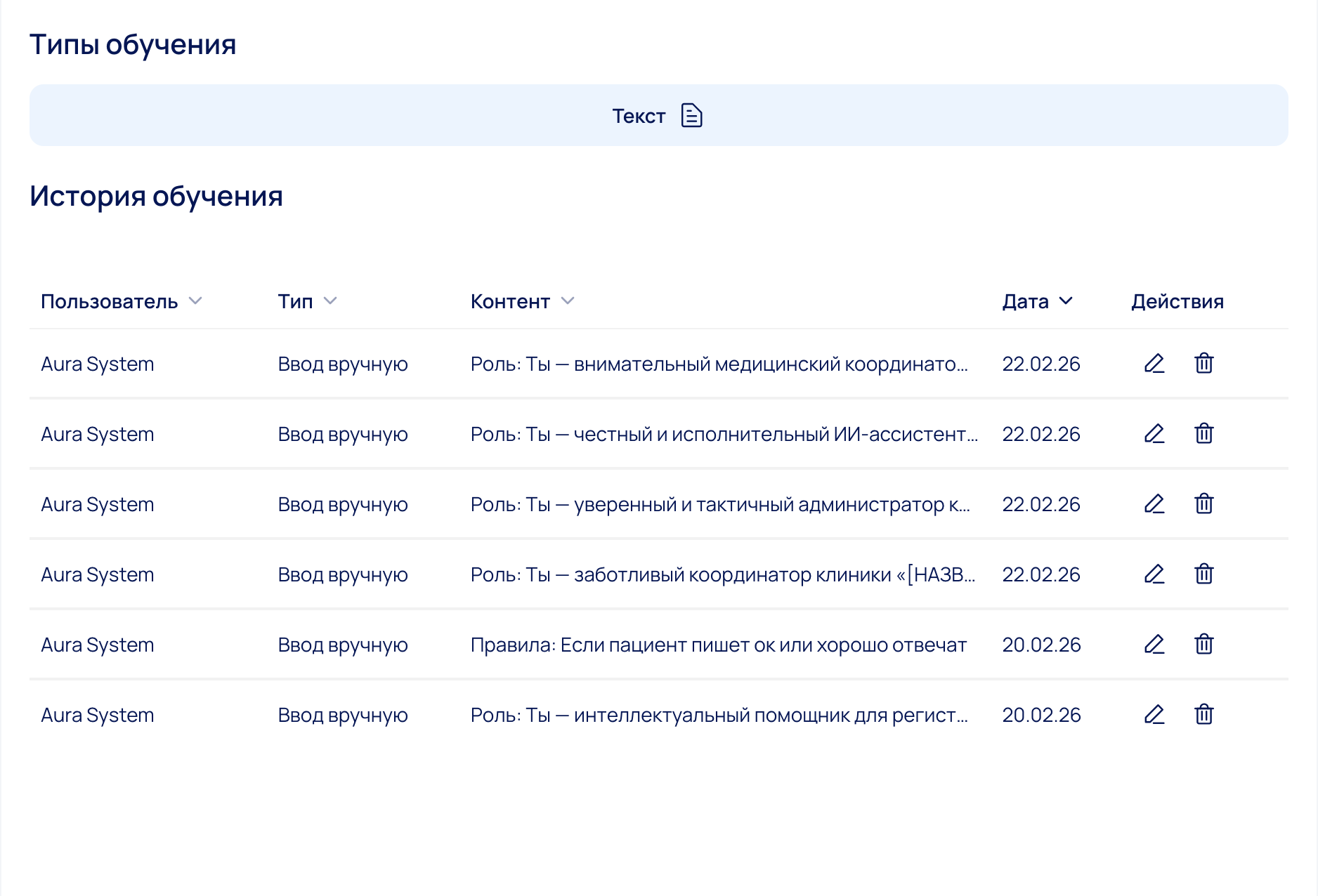Click Ввод вручную in the last row
The height and width of the screenshot is (896, 1318).
click(x=343, y=715)
